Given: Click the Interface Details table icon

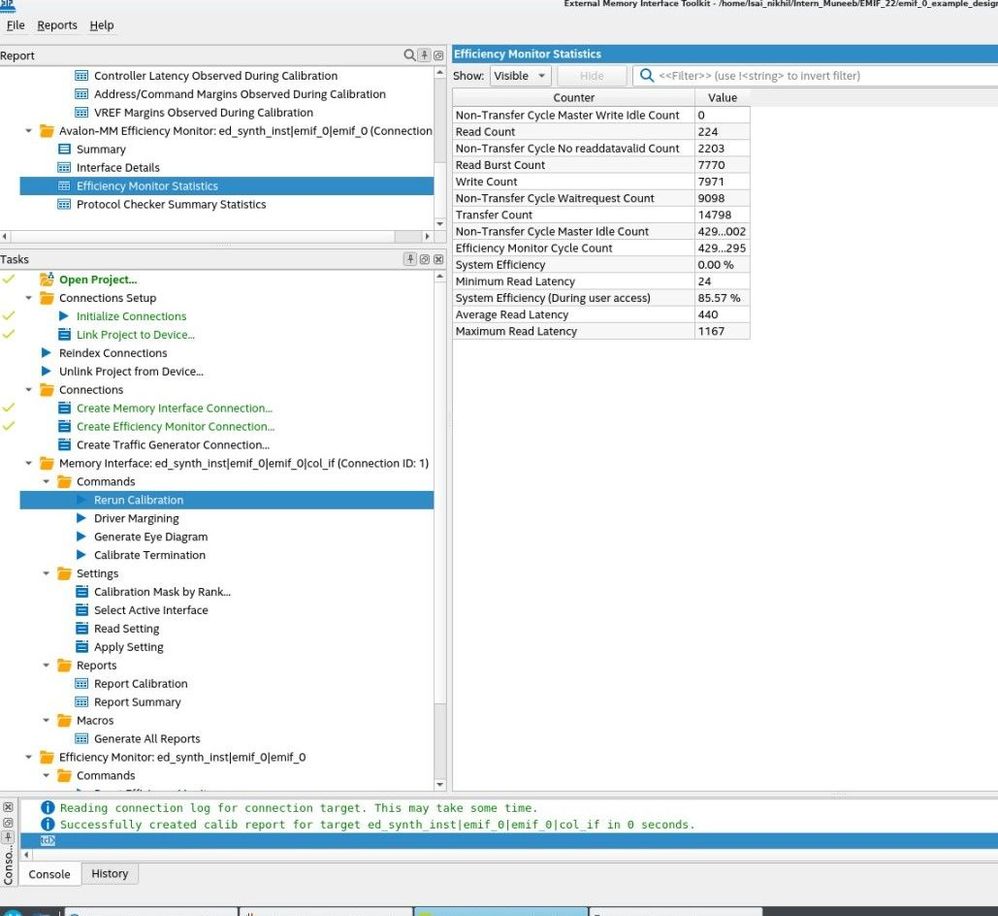Looking at the screenshot, I should [x=64, y=167].
